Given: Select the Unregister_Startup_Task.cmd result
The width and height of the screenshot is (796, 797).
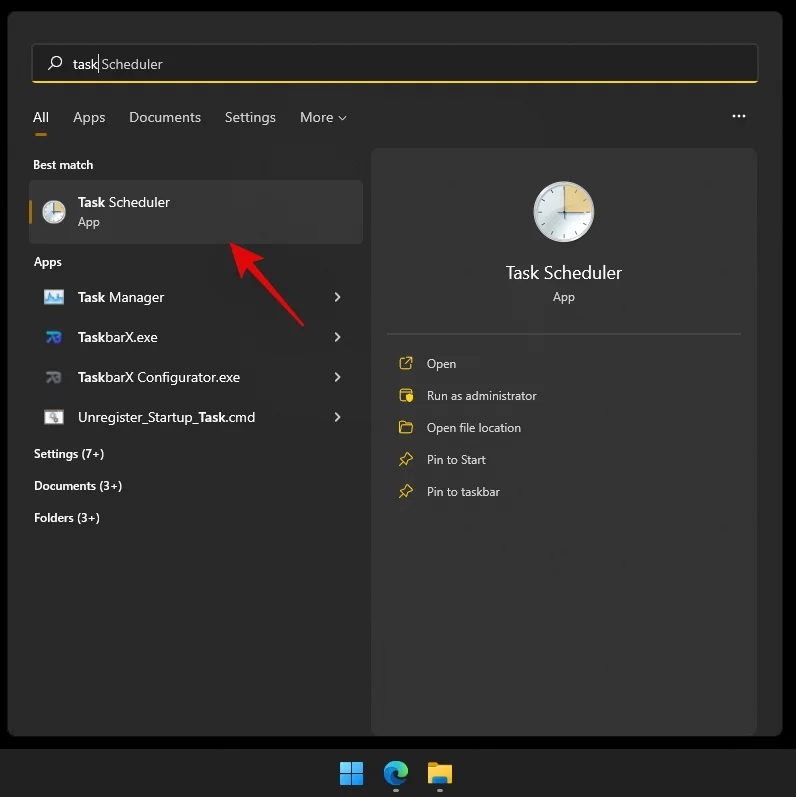Looking at the screenshot, I should tap(196, 417).
